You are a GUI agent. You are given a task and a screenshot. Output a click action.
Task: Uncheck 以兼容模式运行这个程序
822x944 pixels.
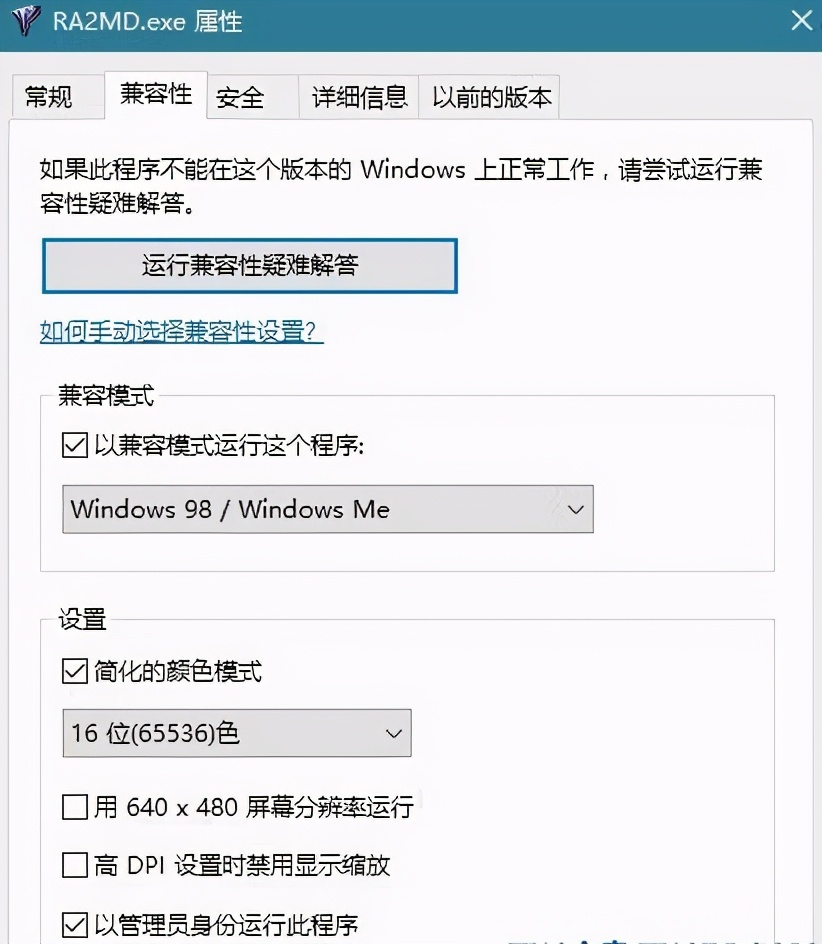[75, 444]
